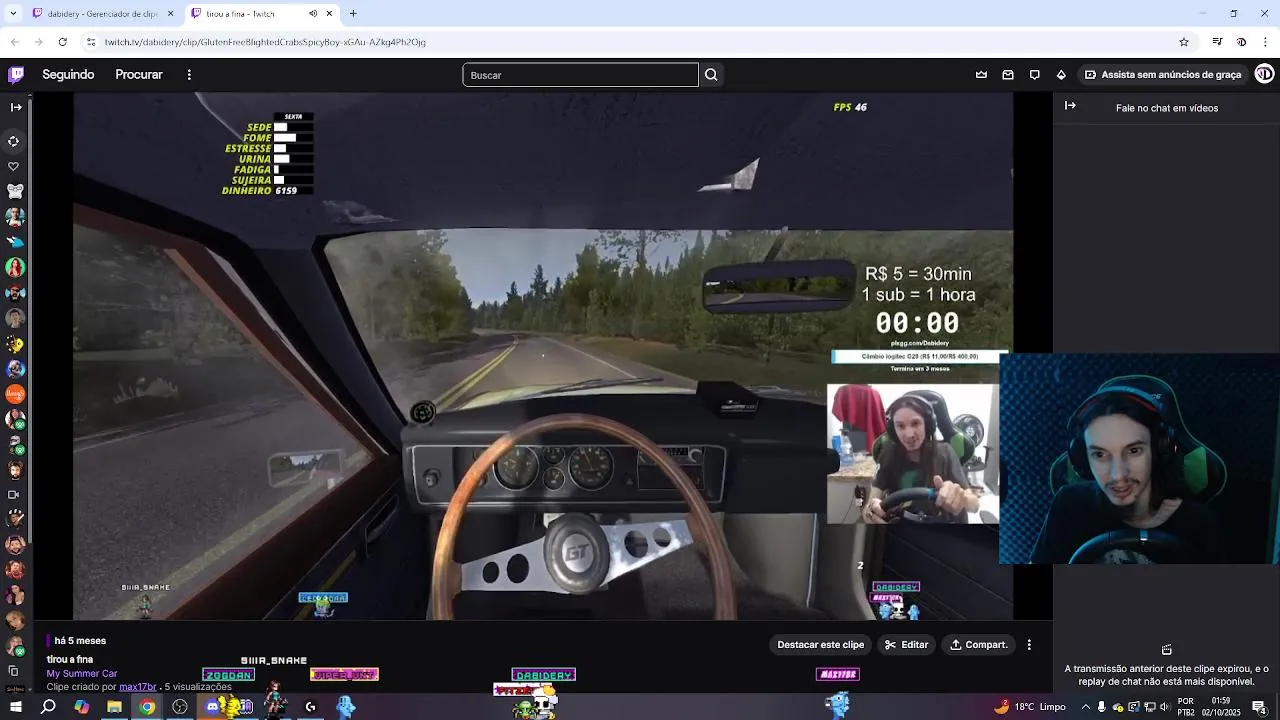Screen dimensions: 1280x720
Task: Open the Seguindo page
Action: pyautogui.click(x=68, y=74)
